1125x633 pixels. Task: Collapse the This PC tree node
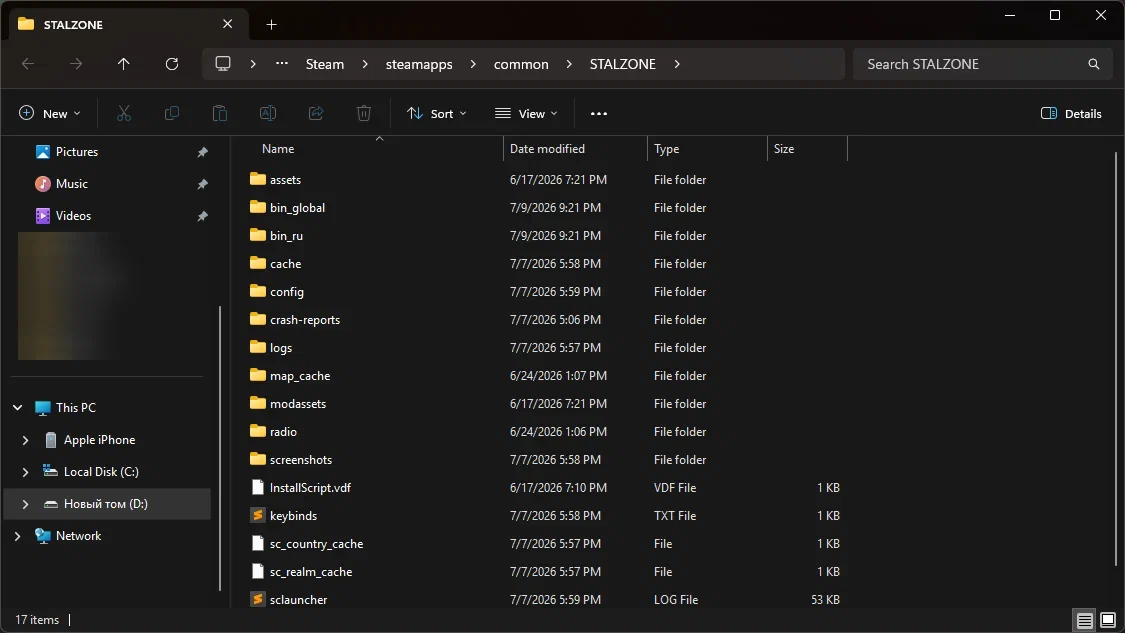pos(17,408)
